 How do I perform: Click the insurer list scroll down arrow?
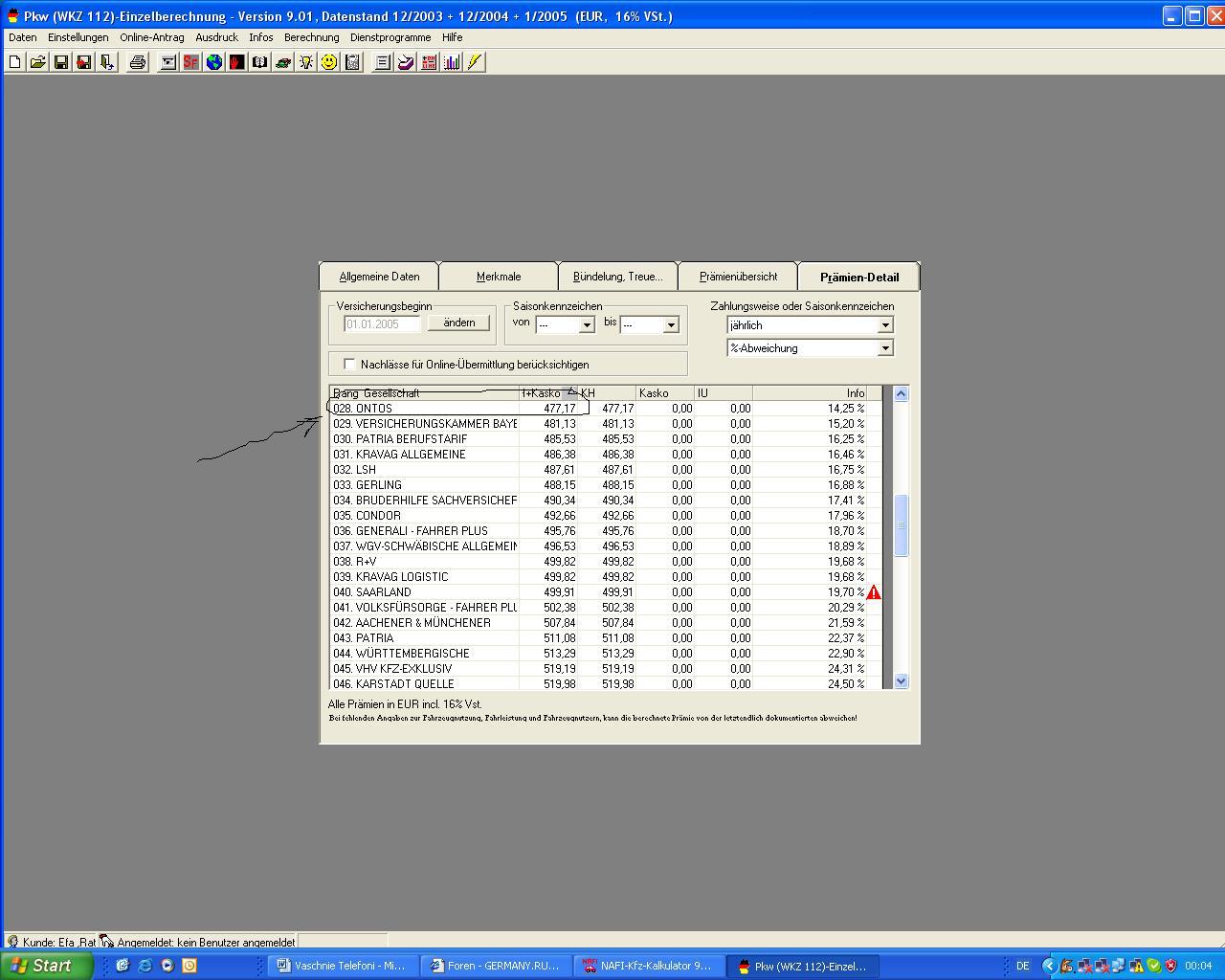(x=901, y=680)
